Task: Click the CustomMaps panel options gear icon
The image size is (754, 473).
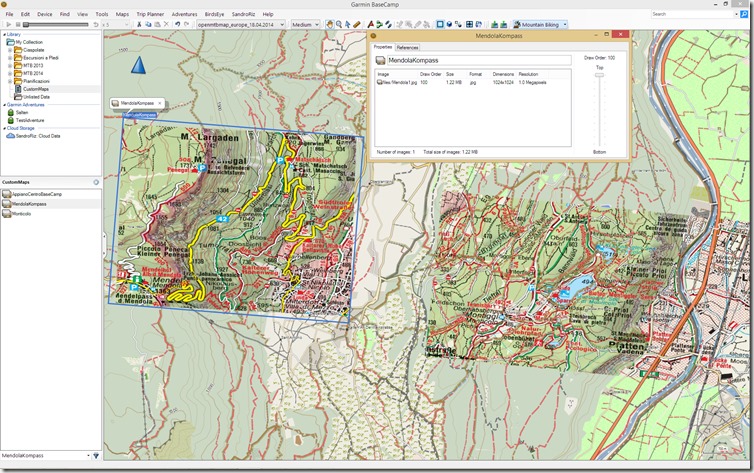Action: [x=96, y=182]
